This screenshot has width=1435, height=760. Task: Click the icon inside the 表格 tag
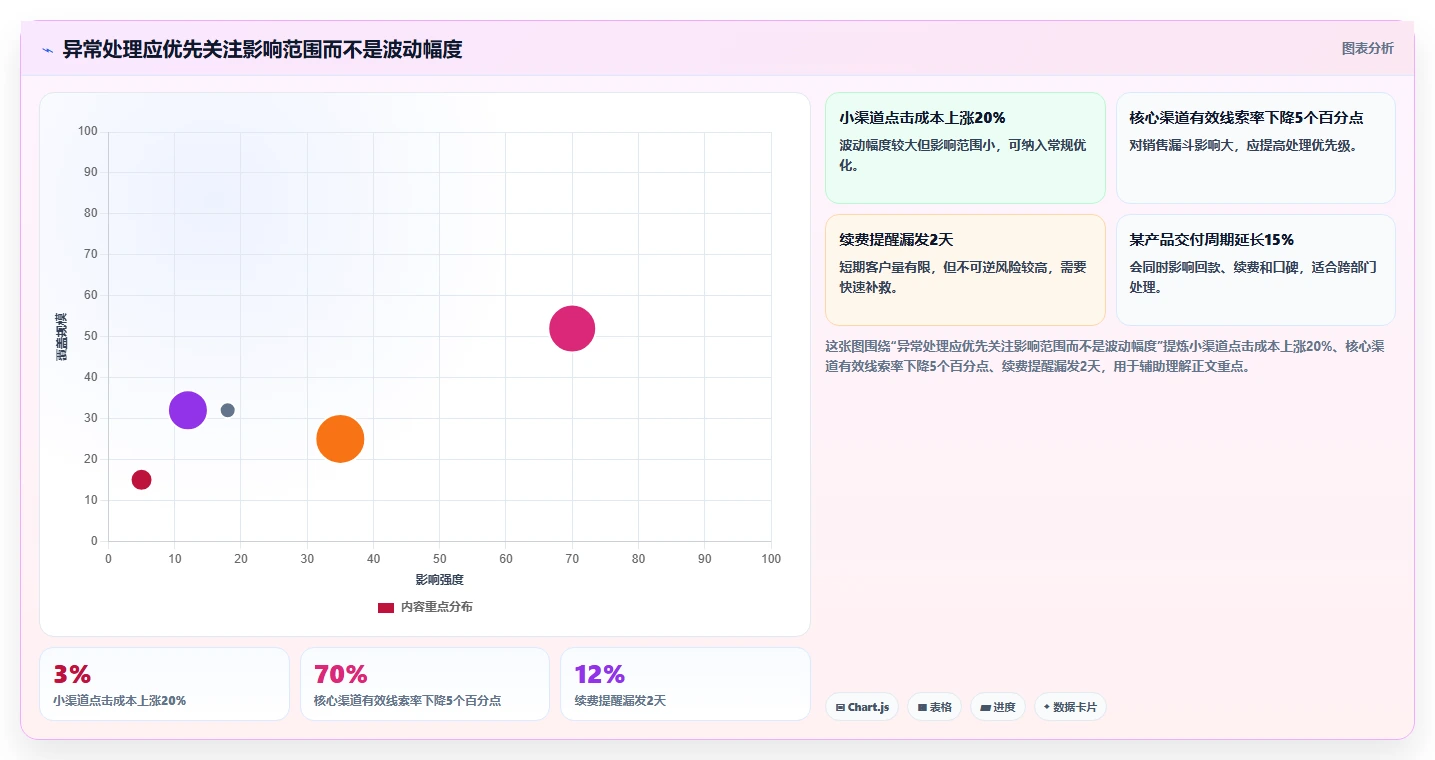coord(922,707)
